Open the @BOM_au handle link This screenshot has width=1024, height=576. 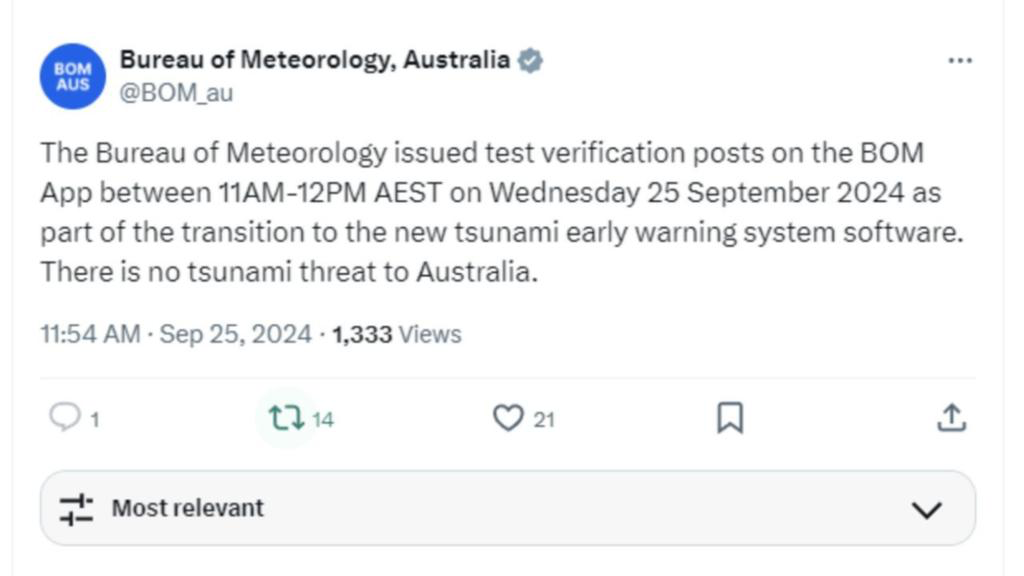pos(176,94)
